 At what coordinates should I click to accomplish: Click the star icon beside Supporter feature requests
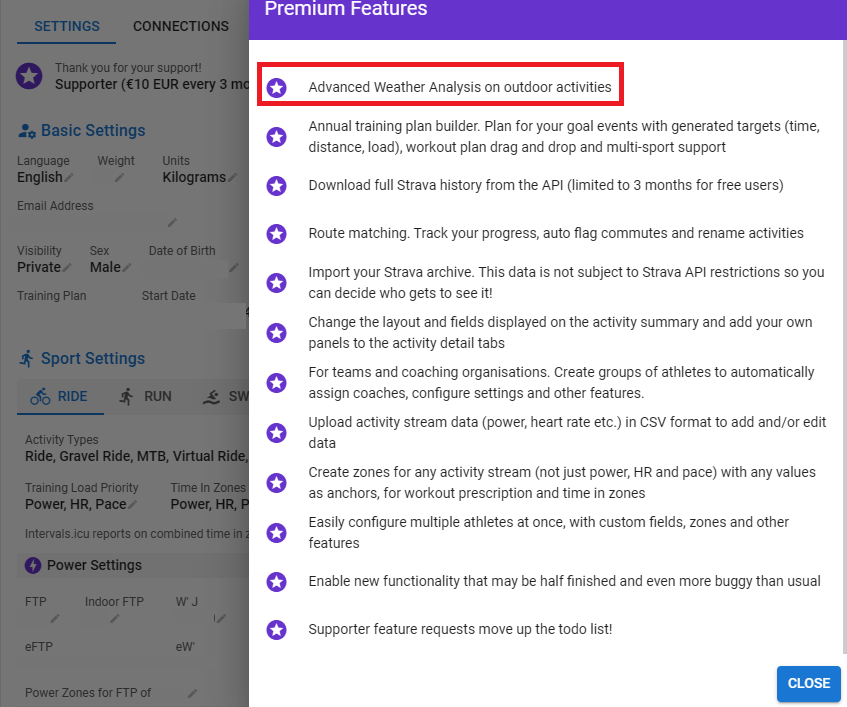click(277, 630)
